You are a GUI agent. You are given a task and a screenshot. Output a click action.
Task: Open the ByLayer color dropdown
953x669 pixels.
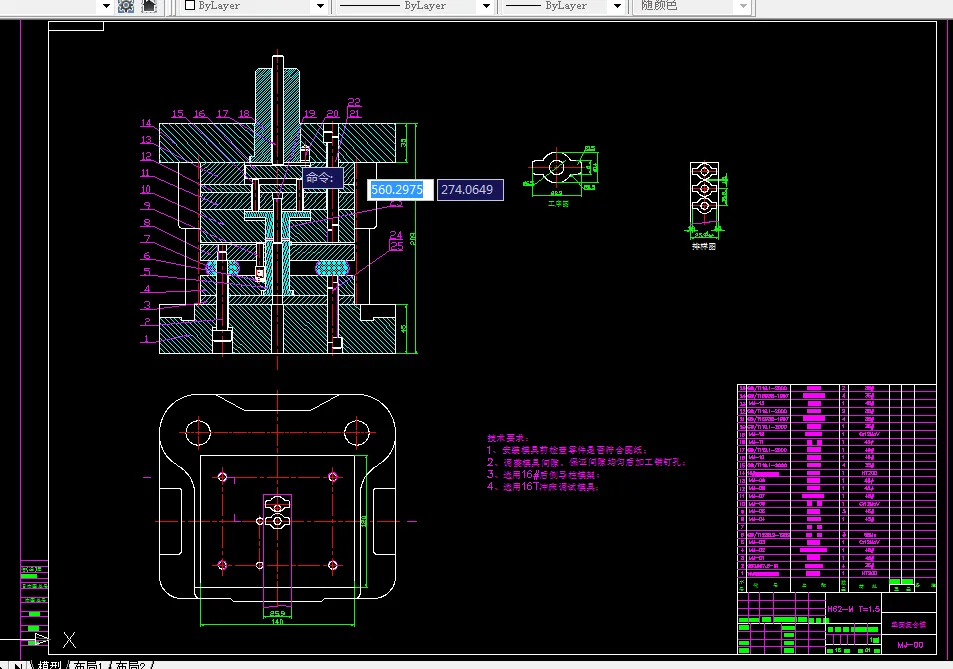coord(320,6)
